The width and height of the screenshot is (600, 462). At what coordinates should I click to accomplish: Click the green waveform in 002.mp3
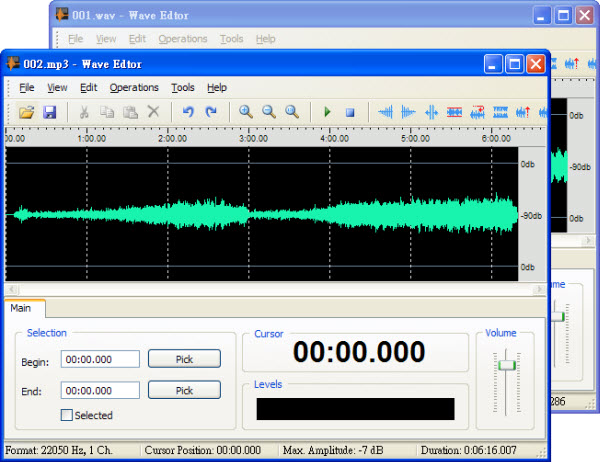pyautogui.click(x=264, y=214)
